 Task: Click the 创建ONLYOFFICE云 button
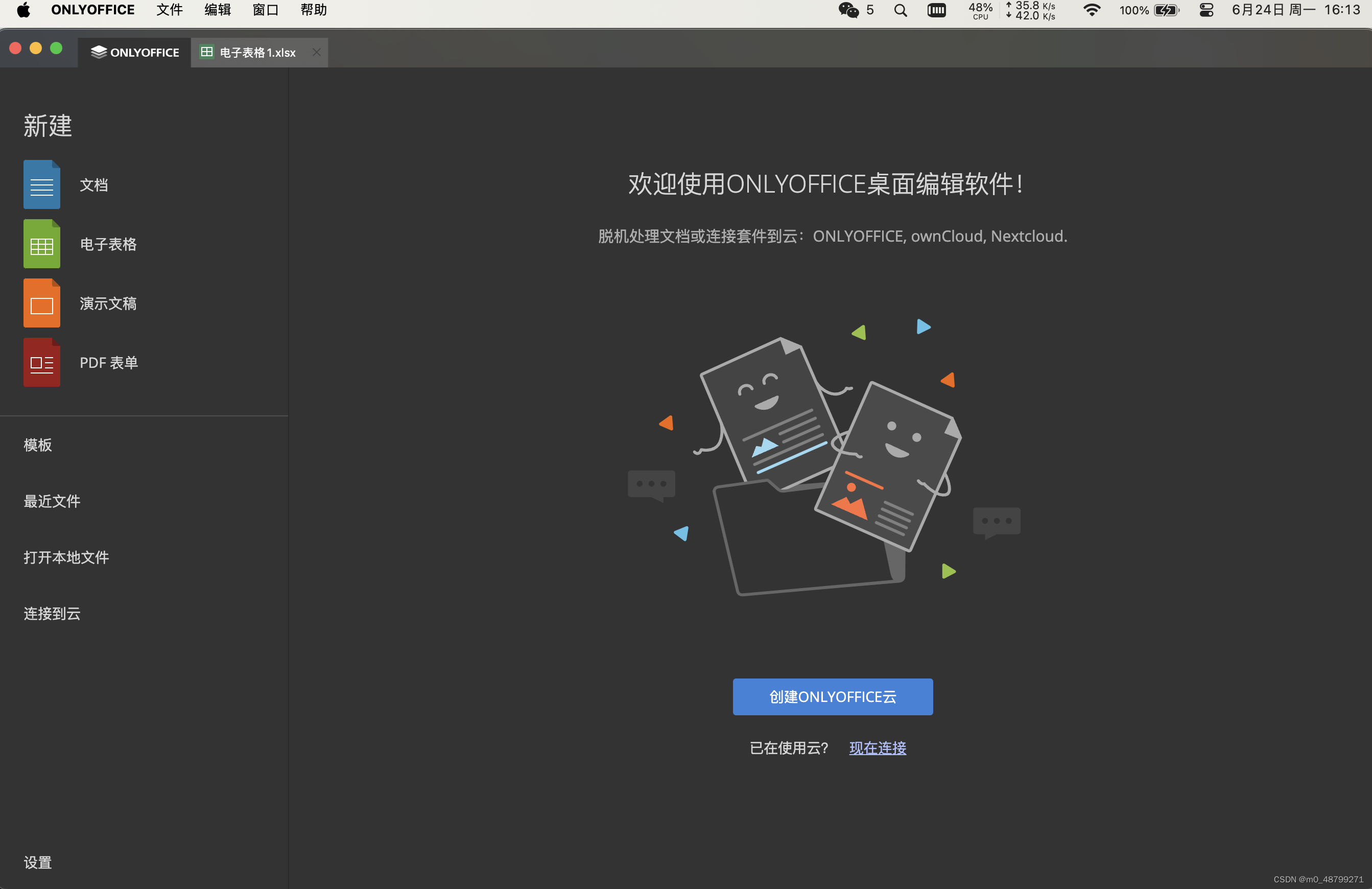(833, 697)
